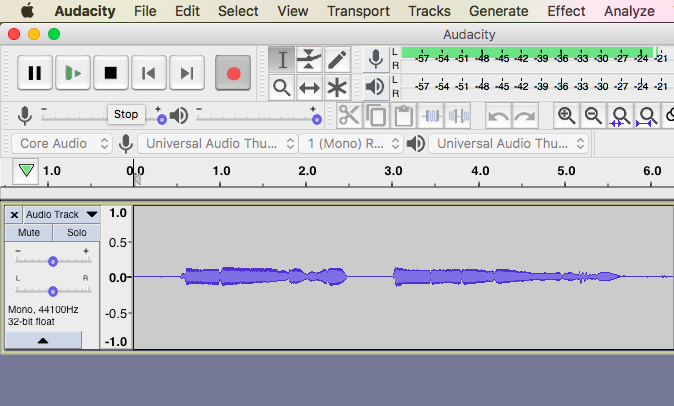Open the Generate menu
The width and height of the screenshot is (674, 406).
(x=497, y=11)
